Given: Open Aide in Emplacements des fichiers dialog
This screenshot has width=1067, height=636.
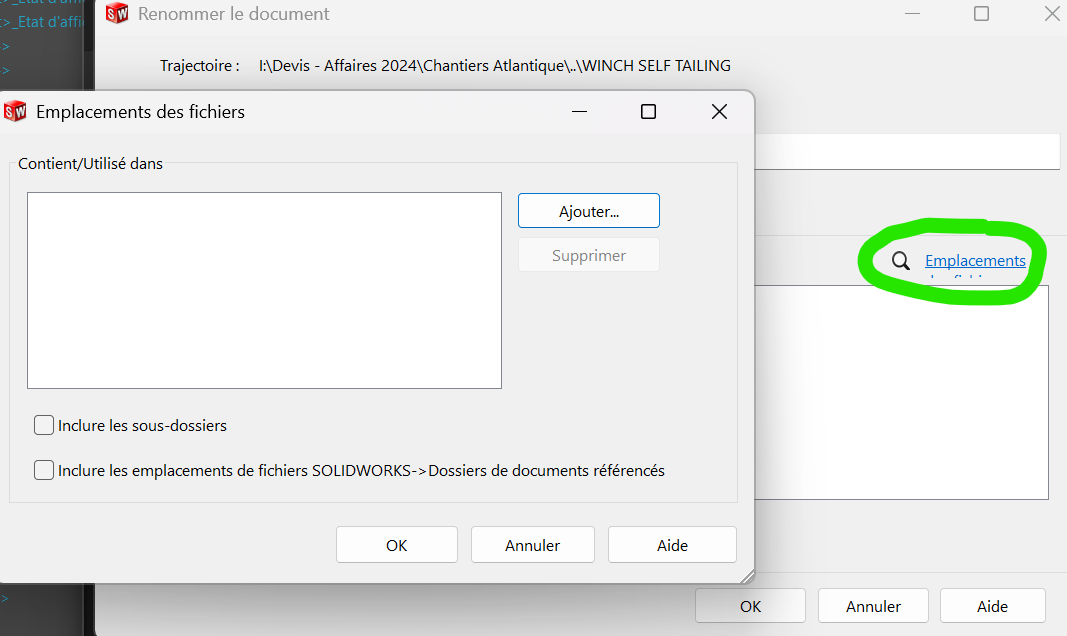Looking at the screenshot, I should click(672, 545).
